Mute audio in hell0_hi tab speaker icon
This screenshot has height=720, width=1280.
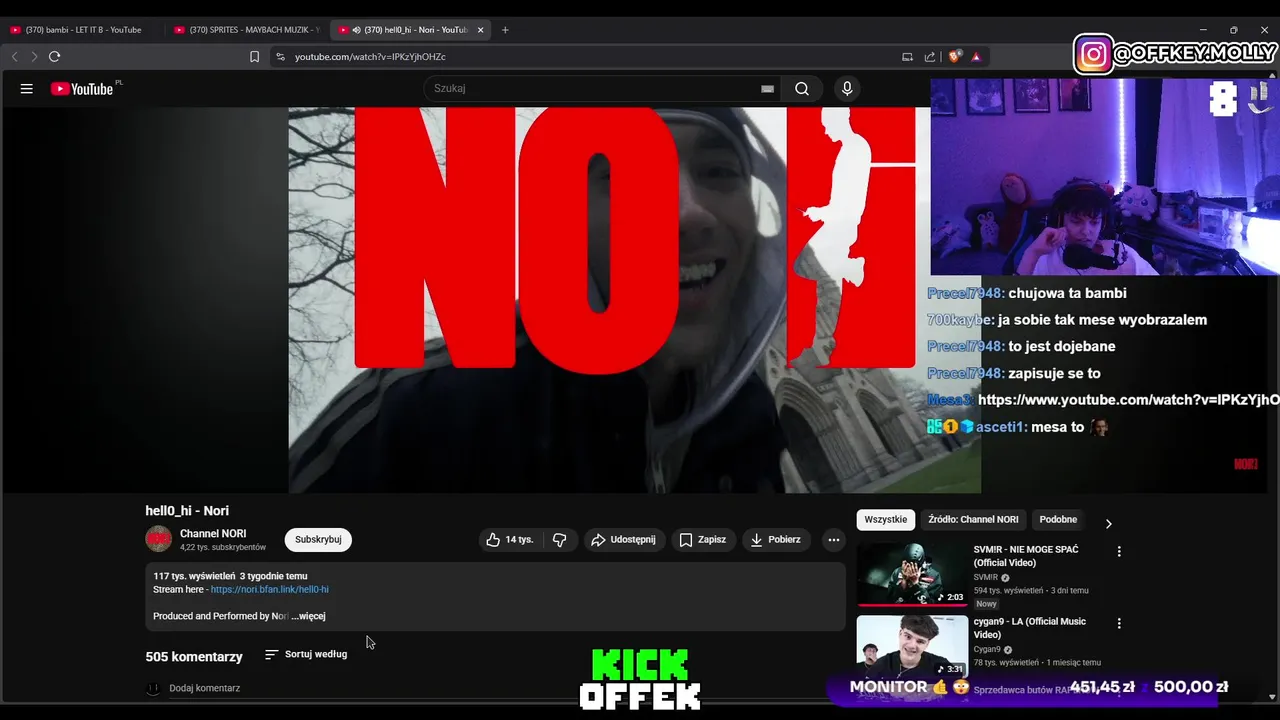[356, 30]
